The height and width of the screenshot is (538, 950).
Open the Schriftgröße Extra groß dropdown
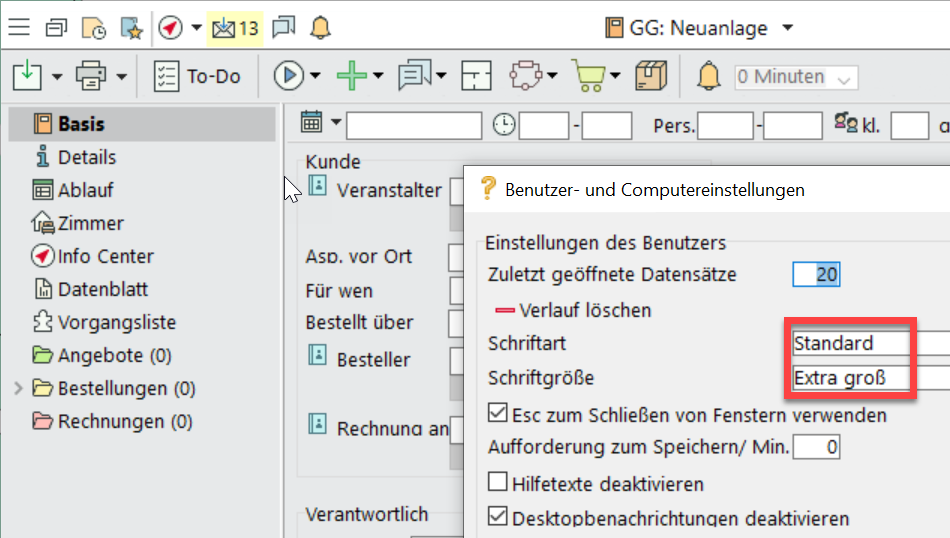coord(868,378)
